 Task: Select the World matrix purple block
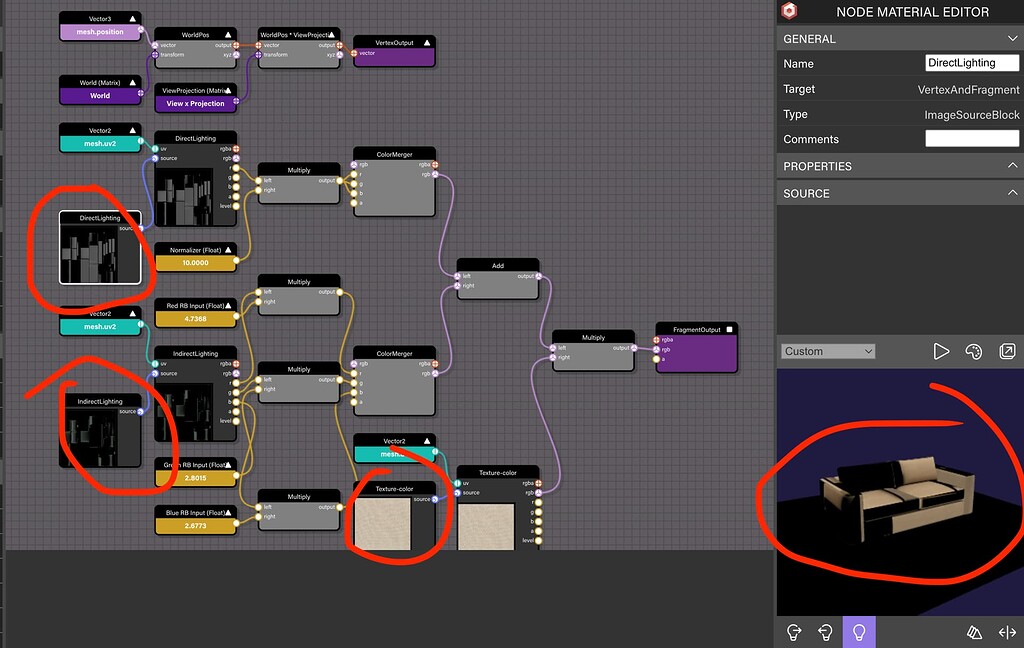[x=100, y=95]
